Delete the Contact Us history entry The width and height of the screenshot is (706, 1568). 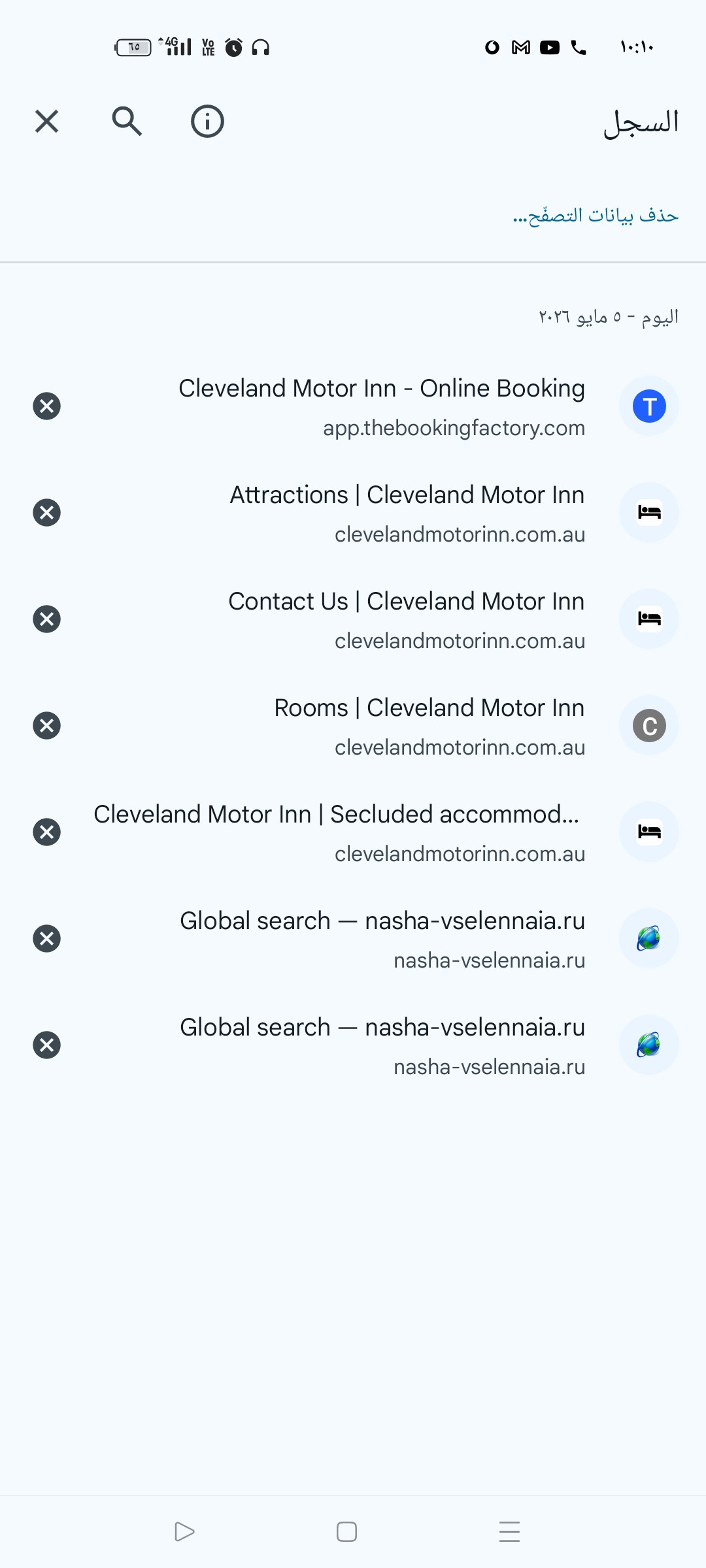[x=46, y=619]
